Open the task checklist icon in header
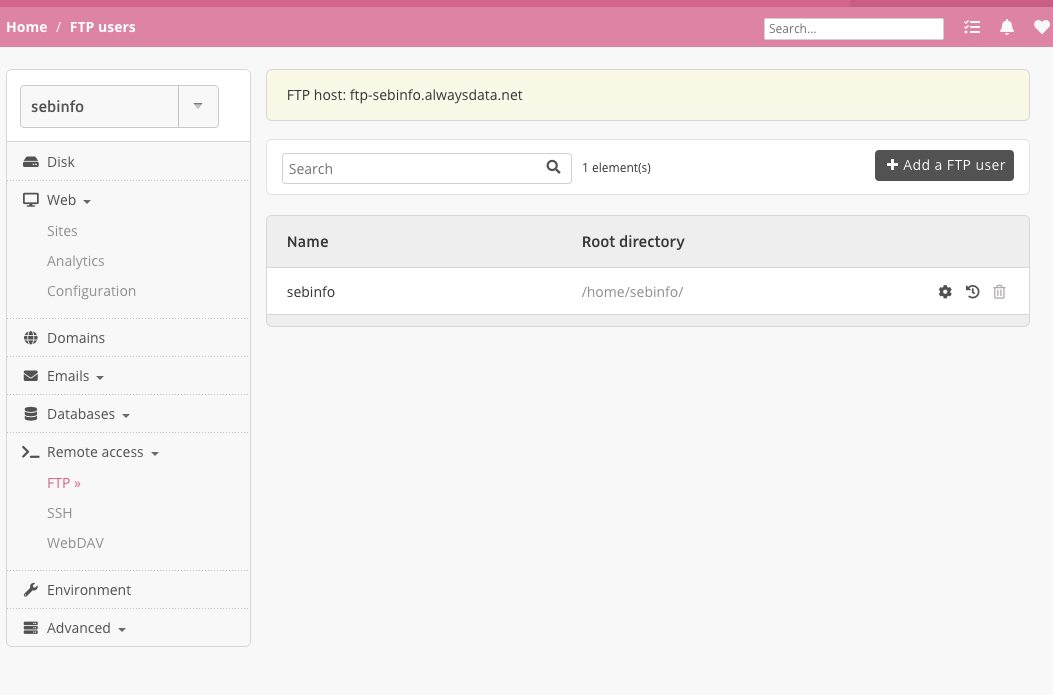The image size is (1053, 695). [972, 28]
